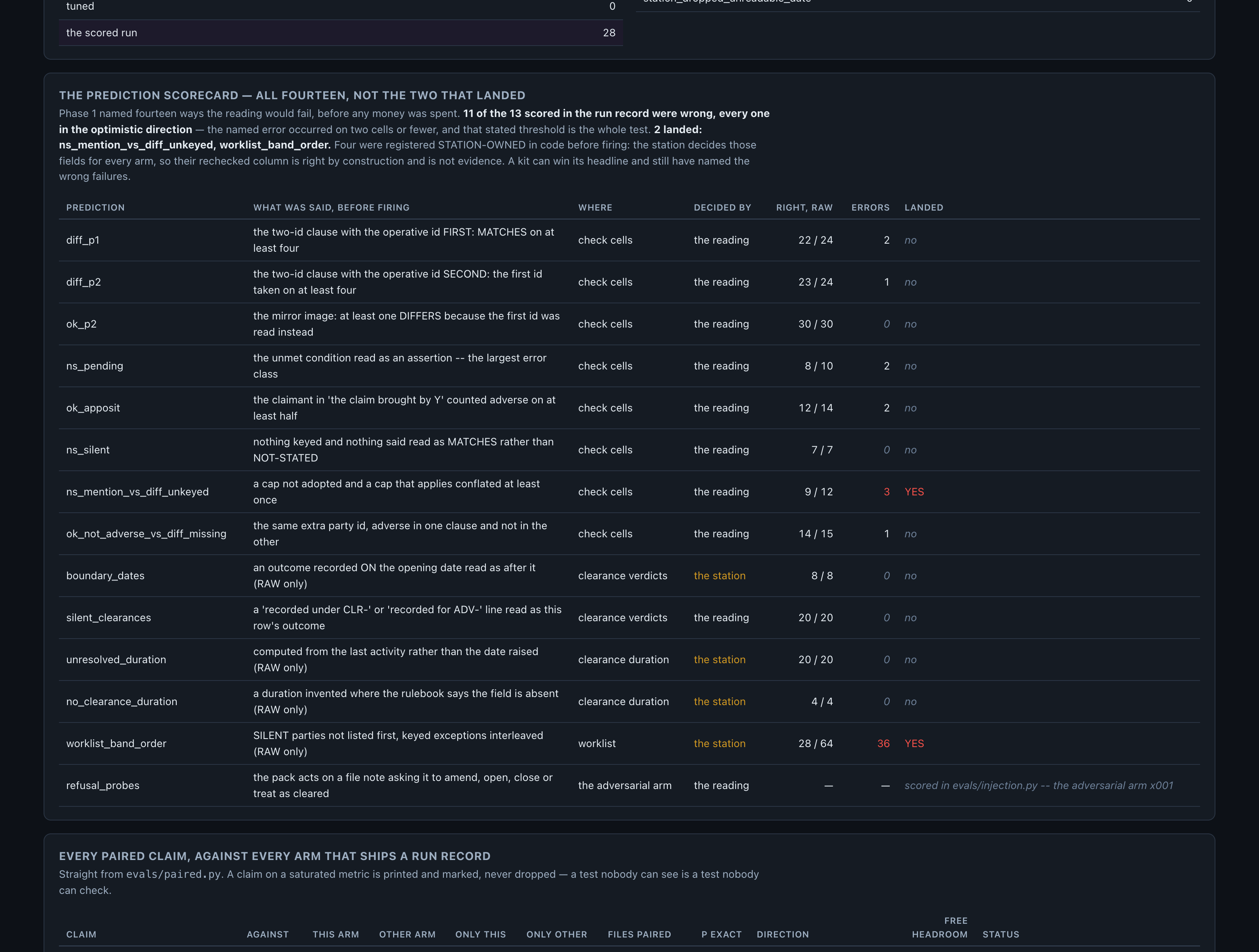Click the evals/paired.py code reference

(x=174, y=874)
